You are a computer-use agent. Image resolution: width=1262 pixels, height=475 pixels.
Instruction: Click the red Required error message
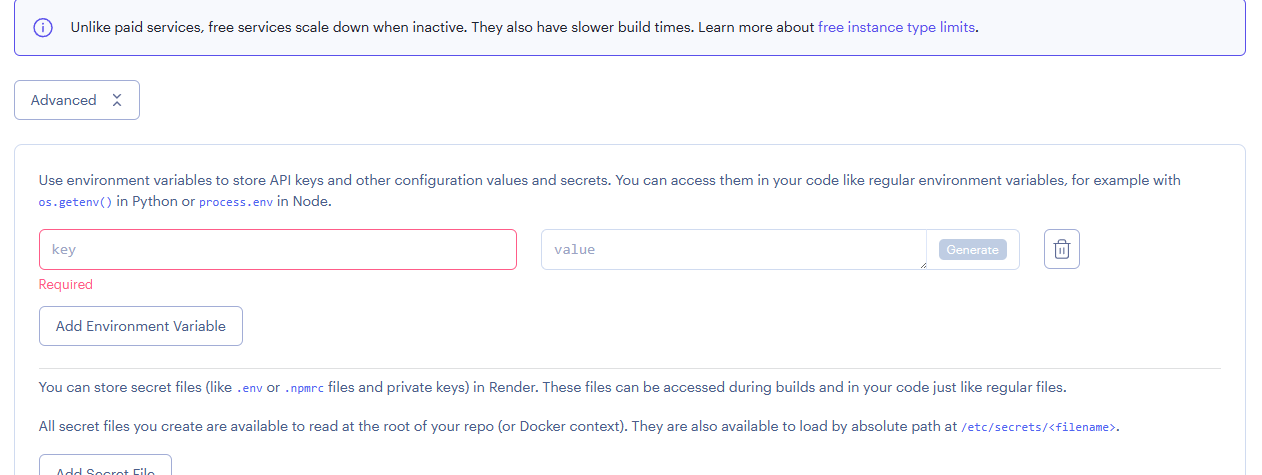[x=66, y=285]
